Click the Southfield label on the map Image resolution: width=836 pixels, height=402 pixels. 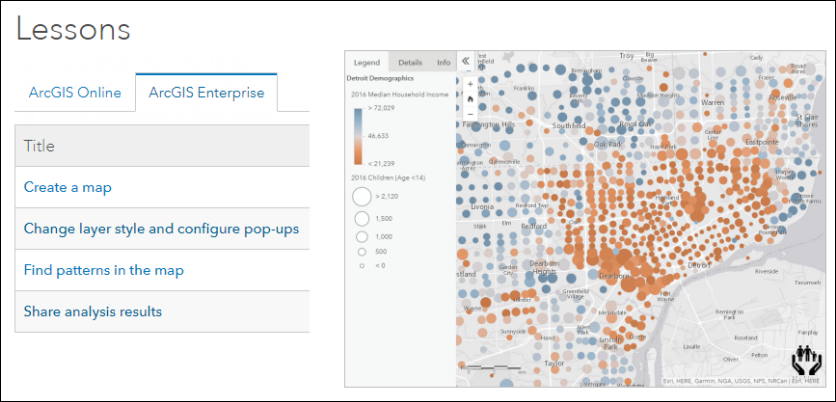click(568, 126)
